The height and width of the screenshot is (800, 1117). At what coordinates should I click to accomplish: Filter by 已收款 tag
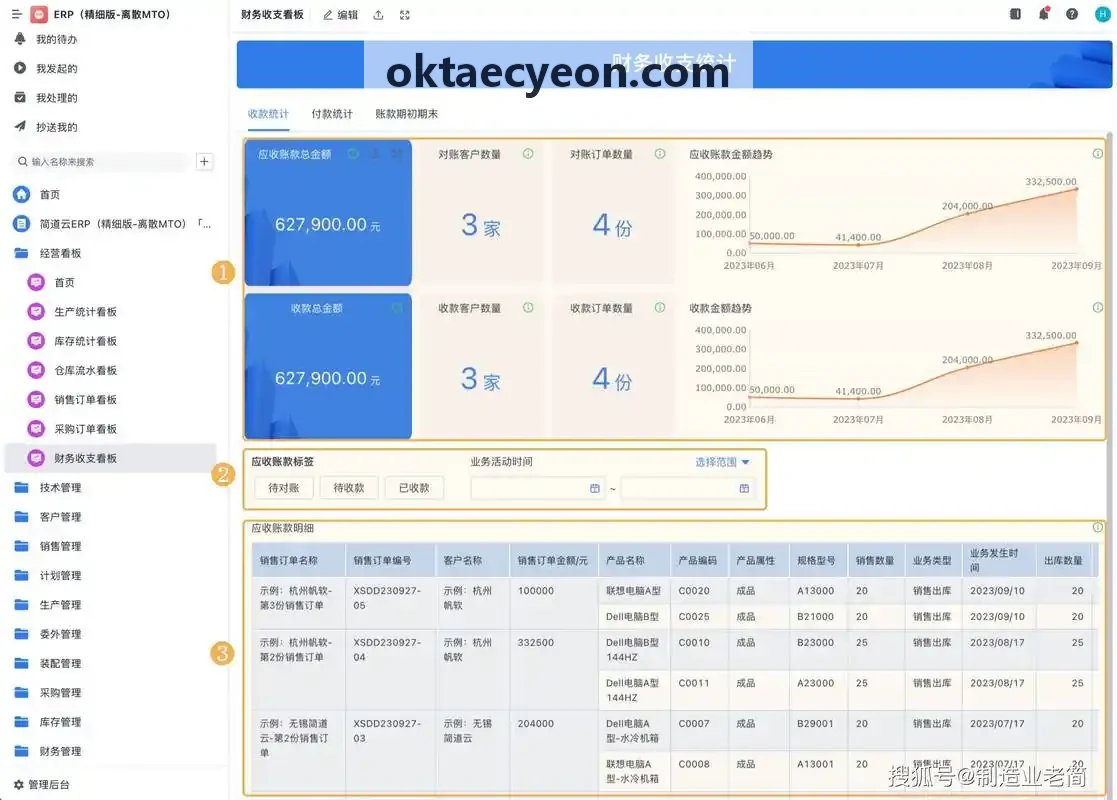(414, 487)
